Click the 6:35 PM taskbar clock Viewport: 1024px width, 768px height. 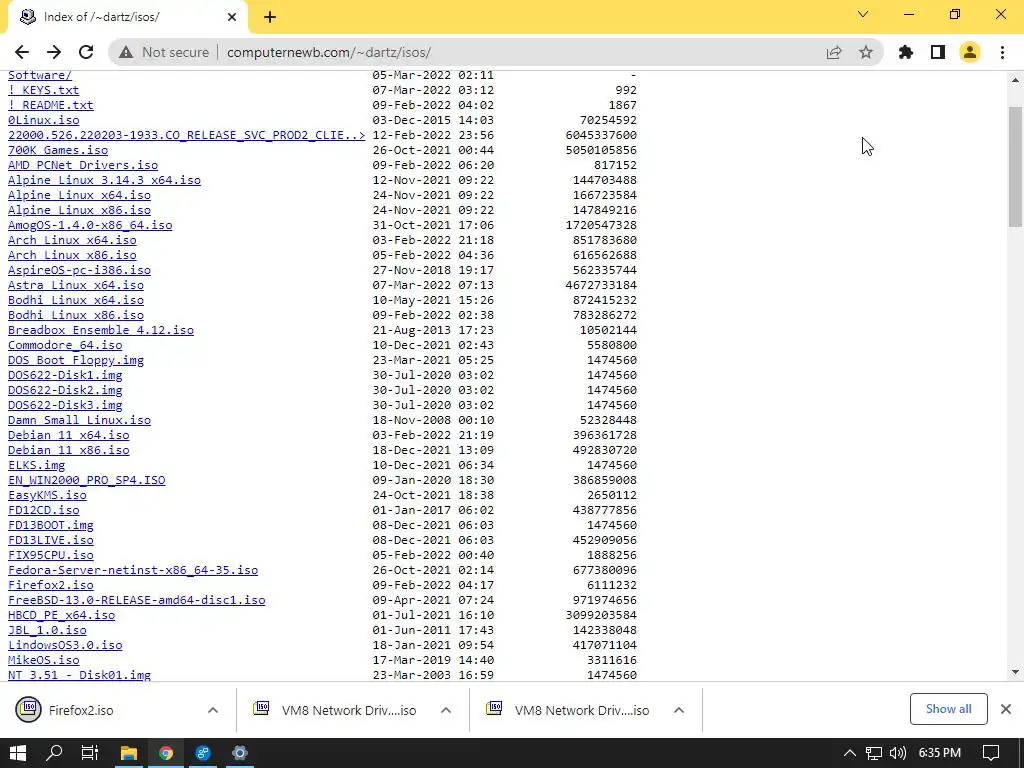click(939, 753)
